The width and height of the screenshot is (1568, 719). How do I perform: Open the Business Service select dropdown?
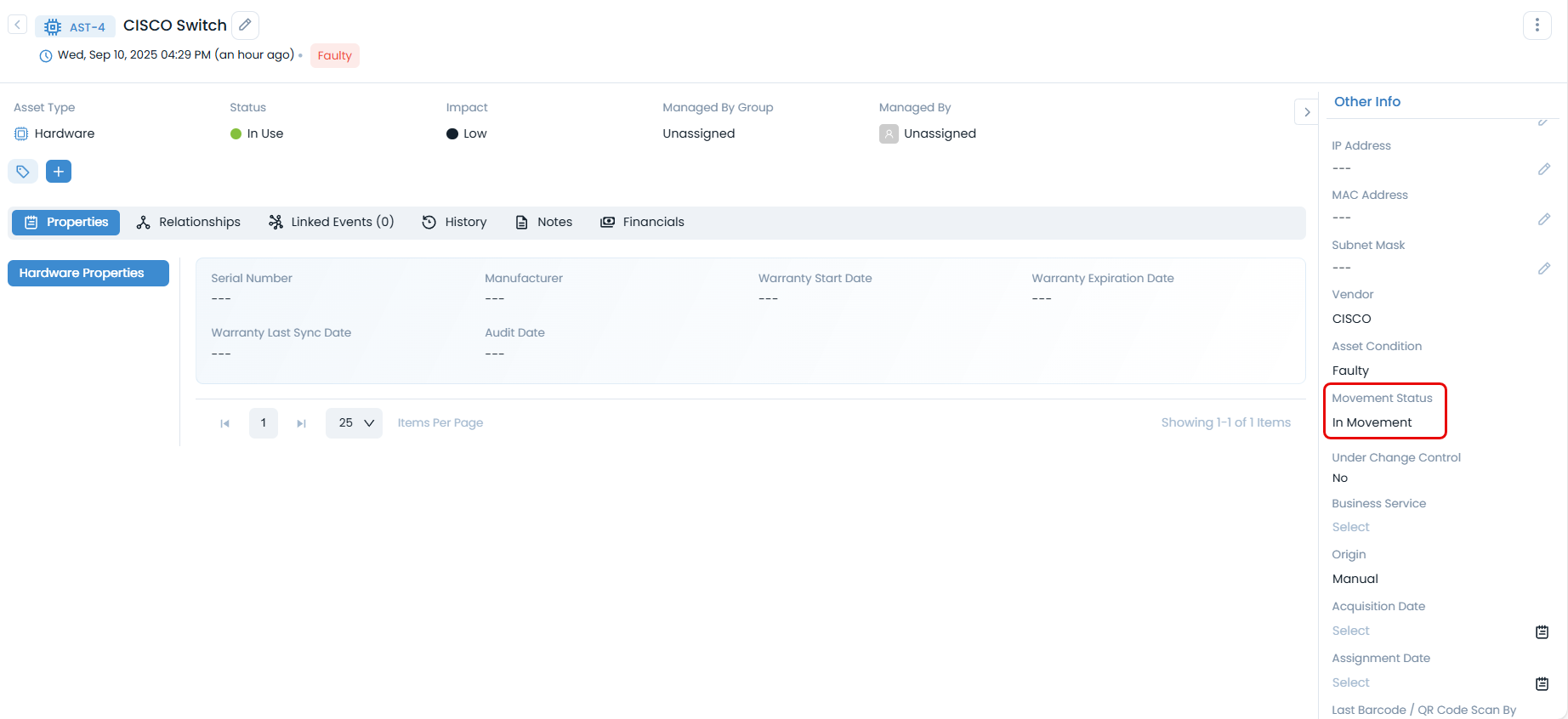point(1351,527)
